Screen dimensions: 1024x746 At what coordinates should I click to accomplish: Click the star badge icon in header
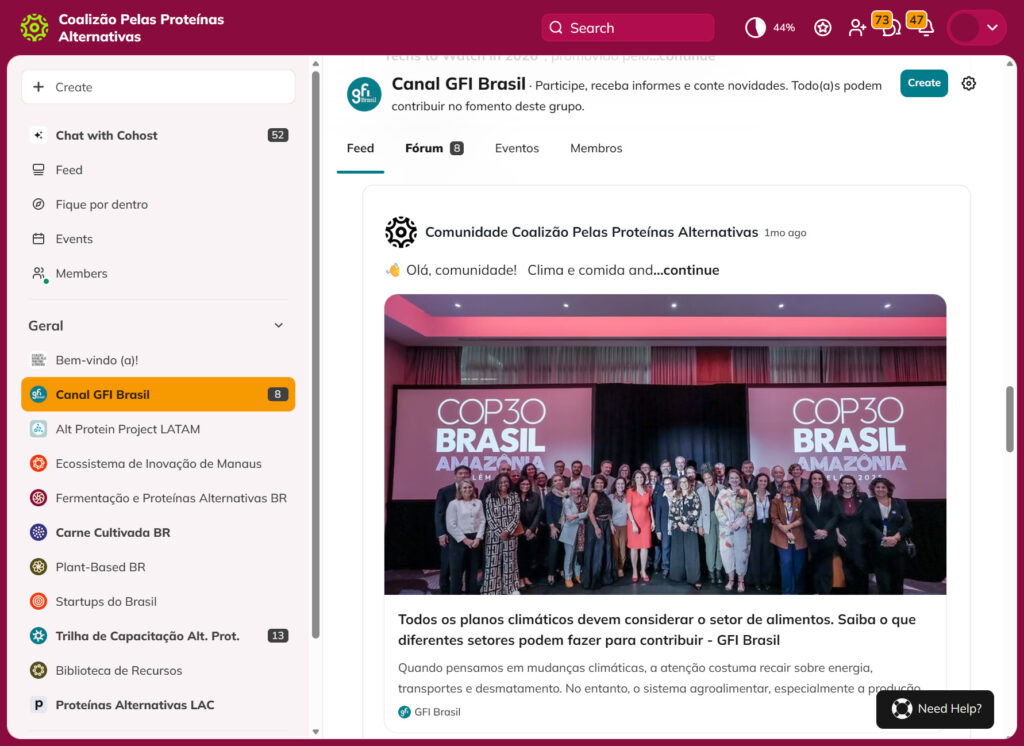[822, 28]
